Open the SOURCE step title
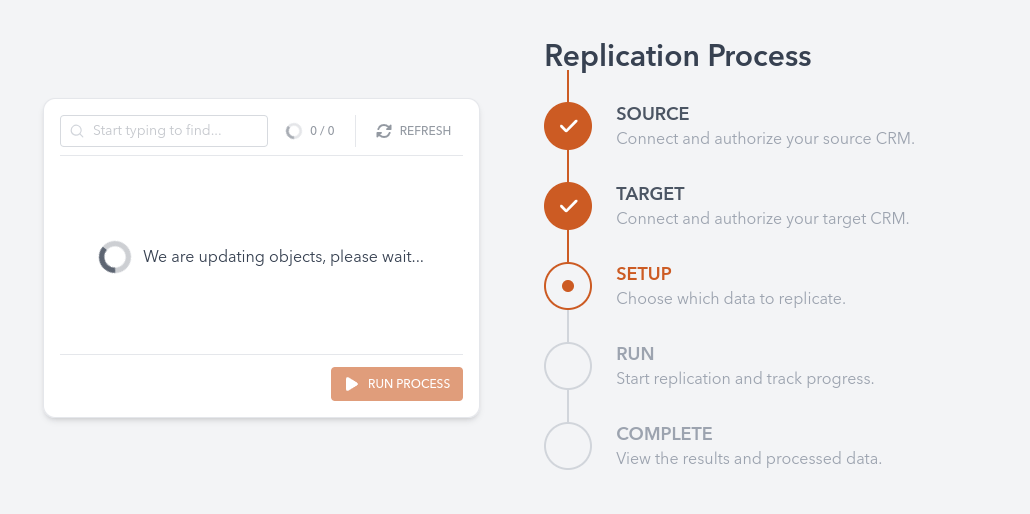This screenshot has width=1030, height=514. click(x=652, y=114)
